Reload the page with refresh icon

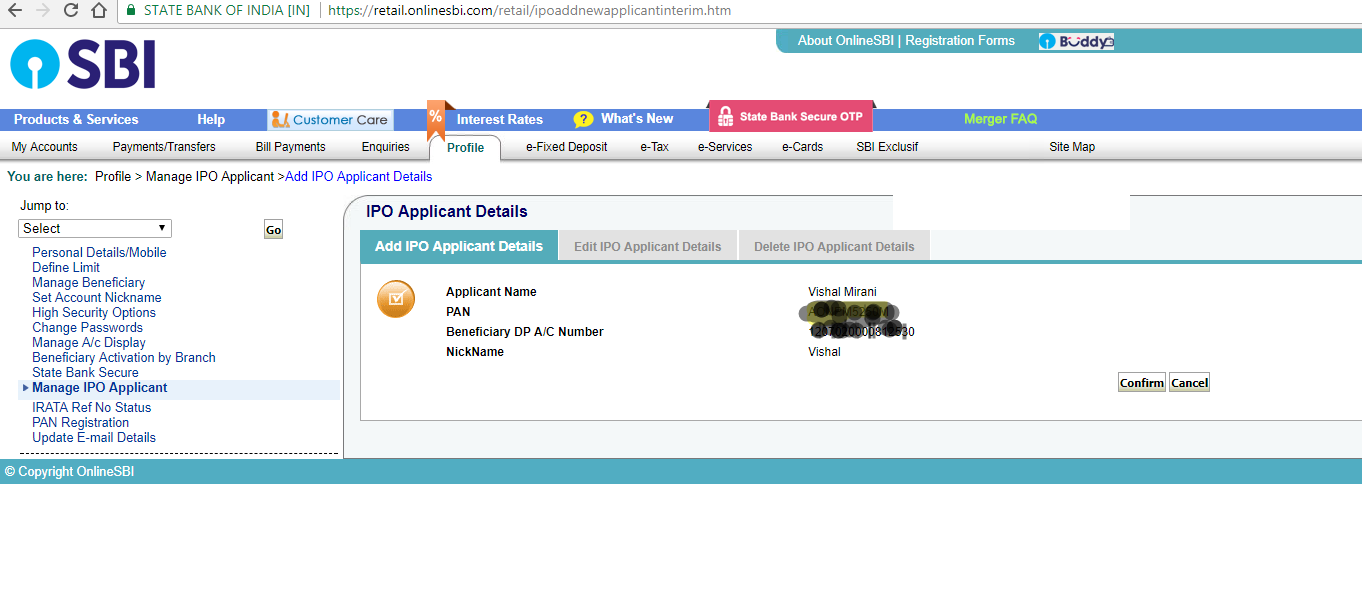pyautogui.click(x=70, y=11)
